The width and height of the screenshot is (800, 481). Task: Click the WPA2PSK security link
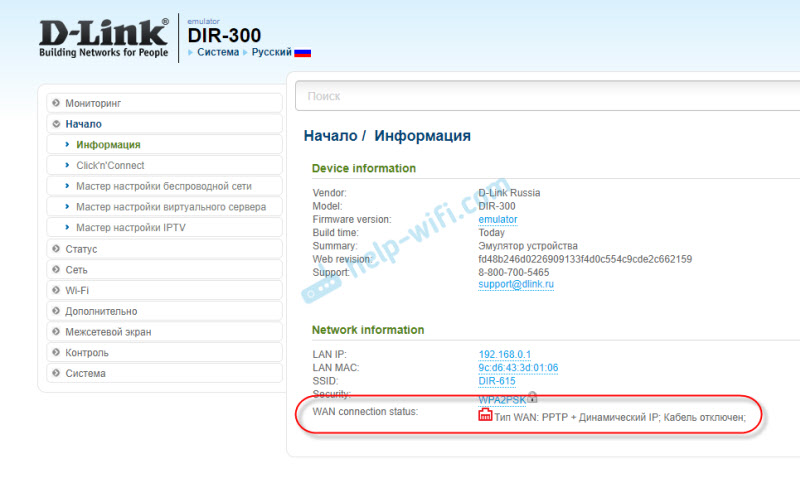[502, 400]
